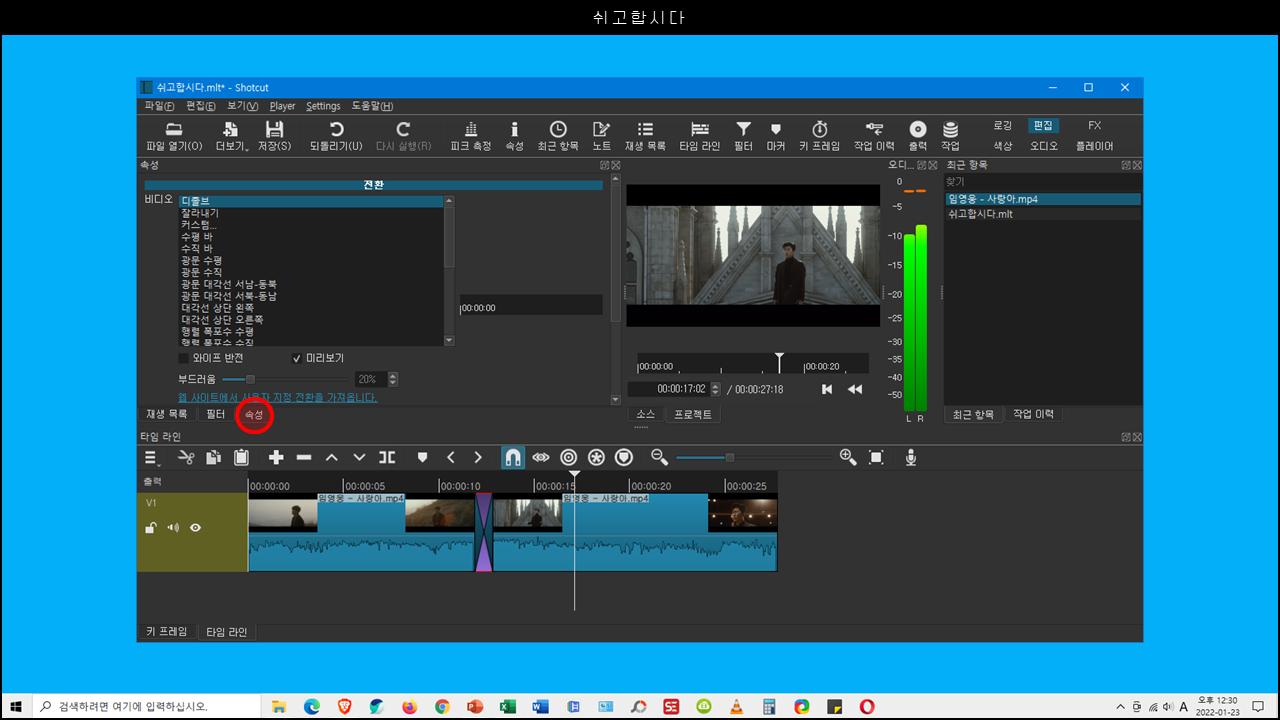The width and height of the screenshot is (1280, 720).
Task: Split at playhead icon in timeline
Action: 387,457
